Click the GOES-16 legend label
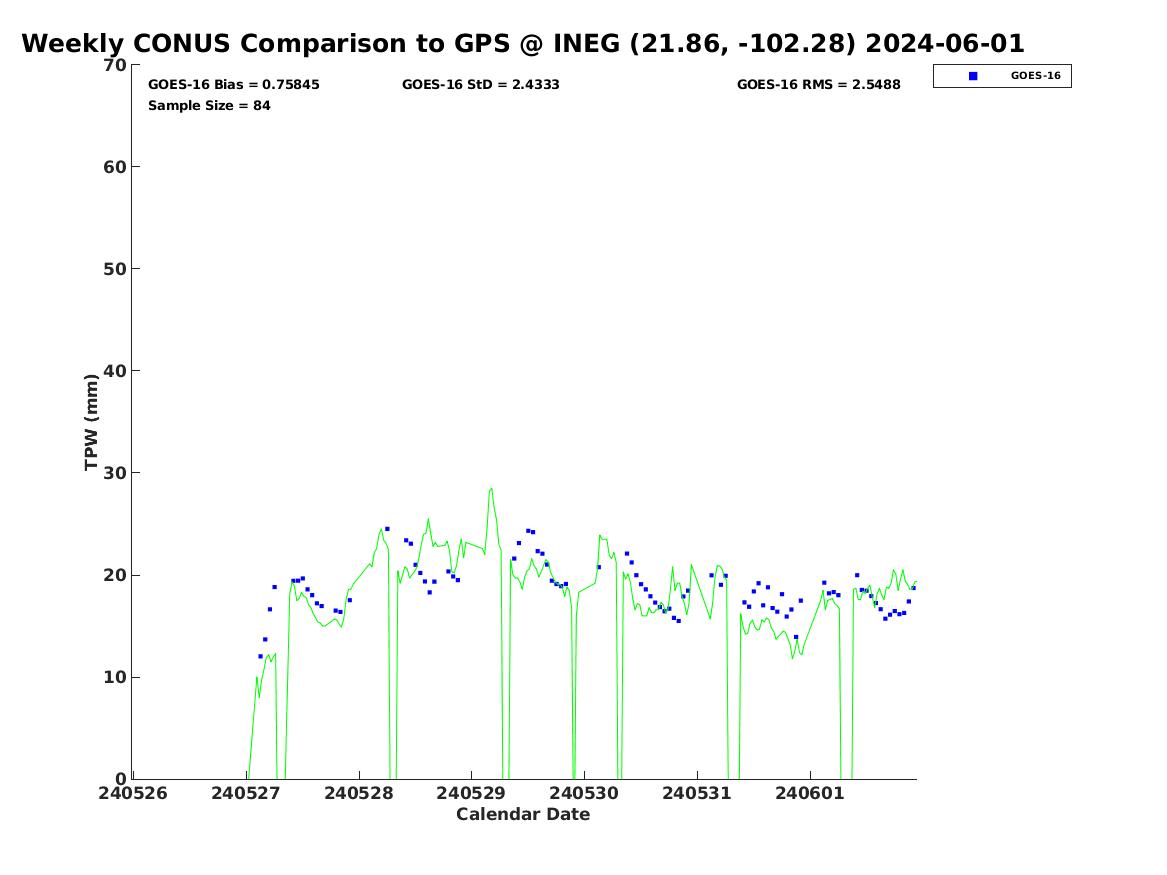Image resolution: width=1167 pixels, height=875 pixels. click(1035, 76)
